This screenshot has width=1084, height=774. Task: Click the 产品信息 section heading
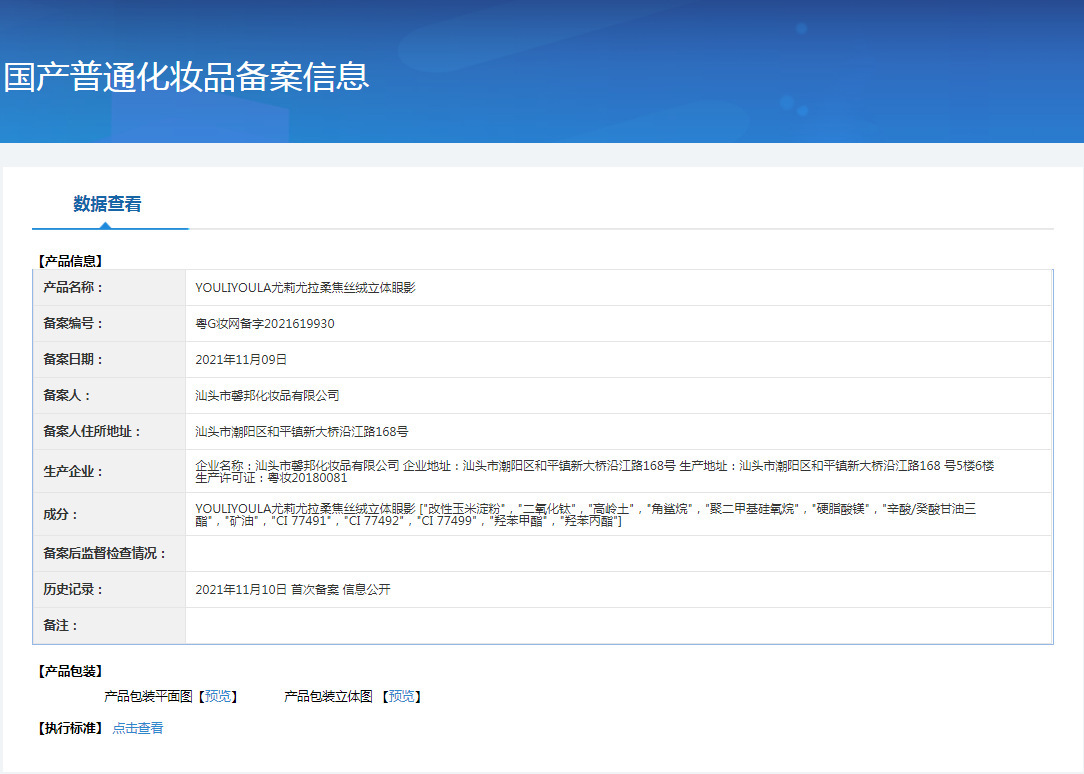tap(71, 261)
